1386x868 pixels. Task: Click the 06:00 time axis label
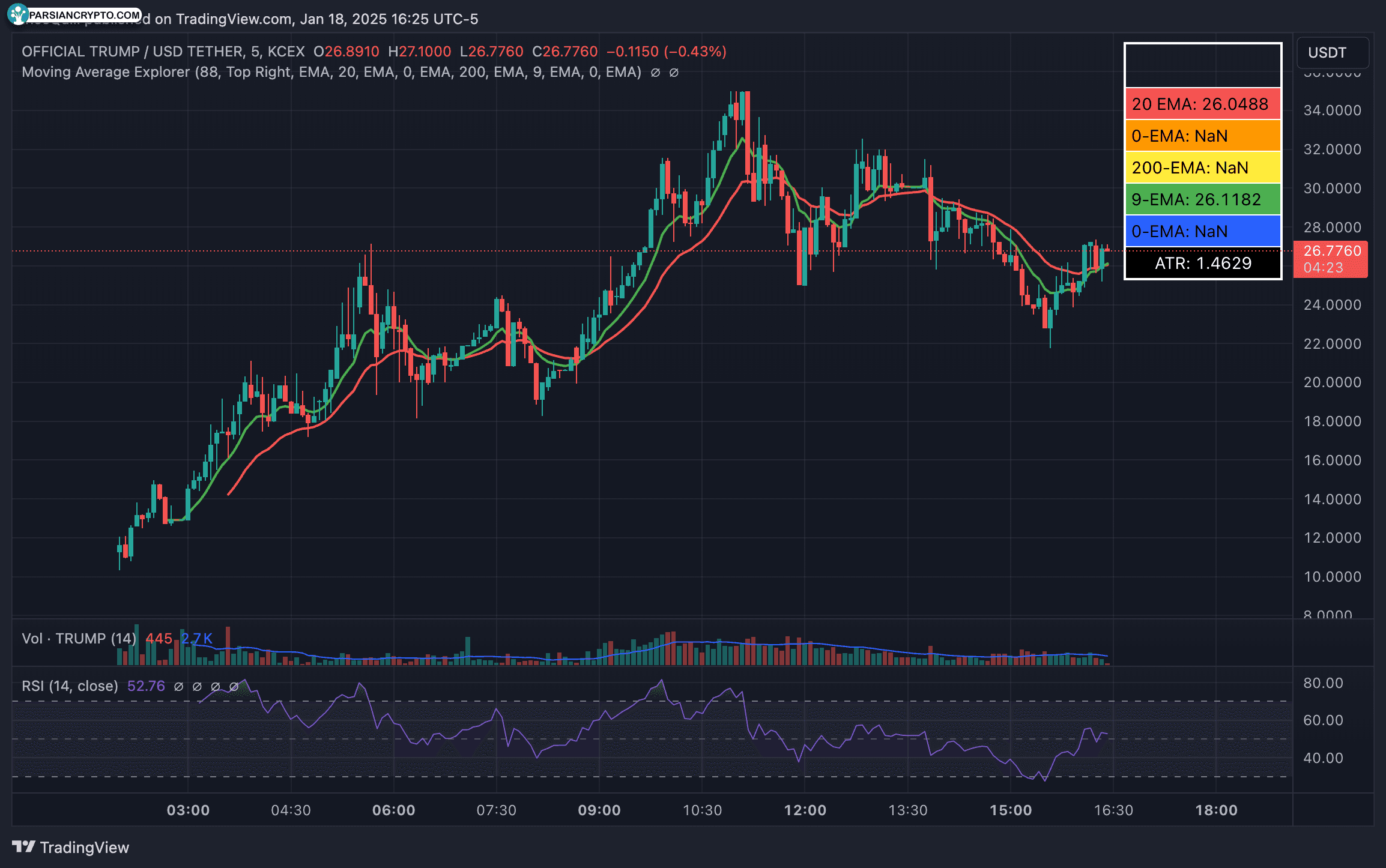[393, 810]
